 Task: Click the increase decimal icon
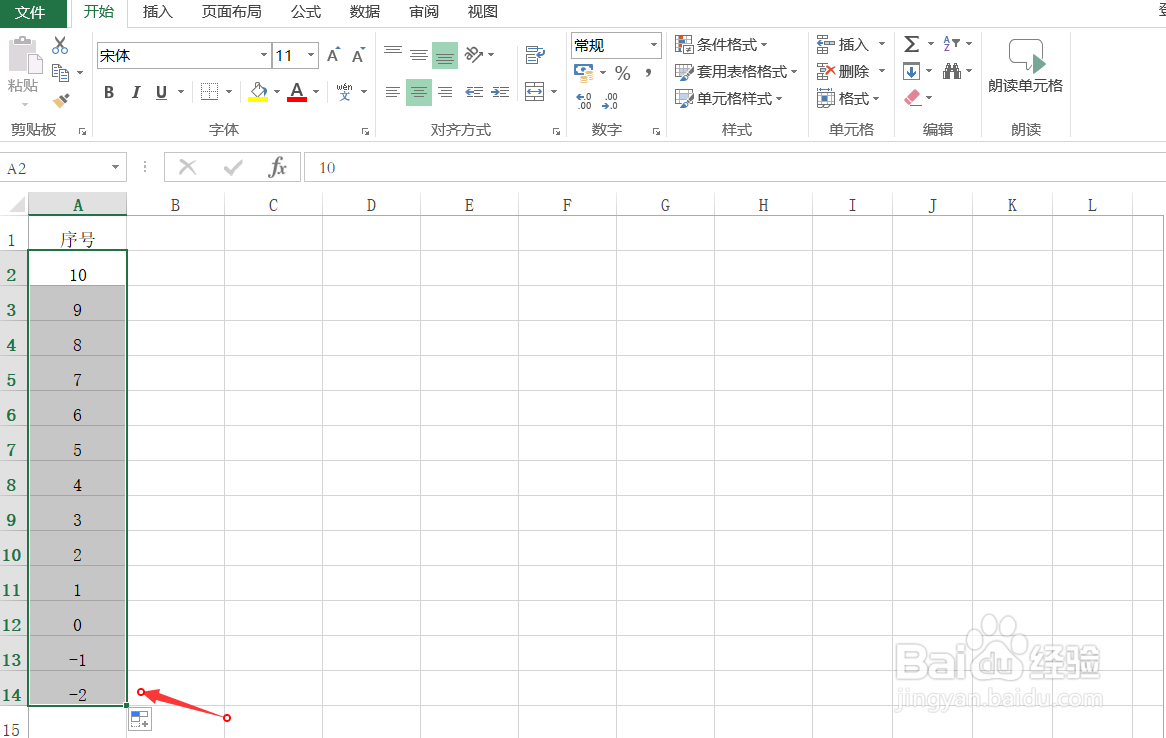coord(584,100)
